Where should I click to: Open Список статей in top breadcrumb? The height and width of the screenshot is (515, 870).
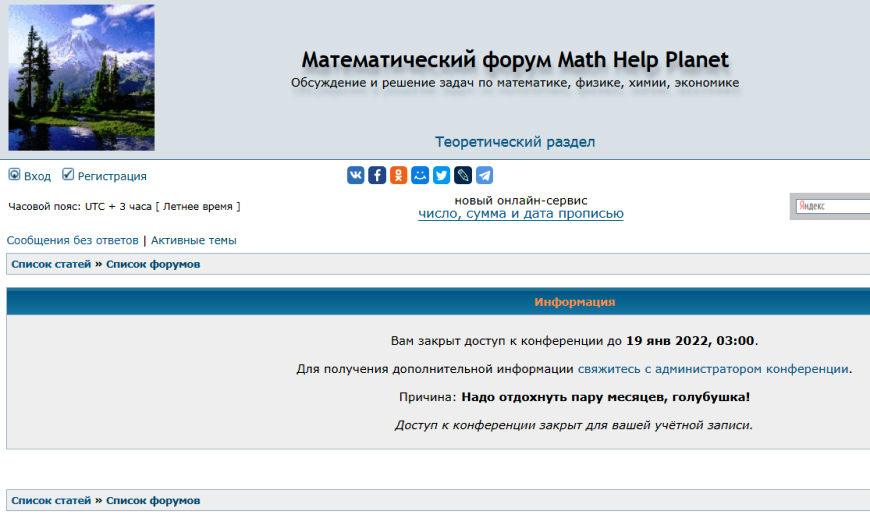click(51, 264)
